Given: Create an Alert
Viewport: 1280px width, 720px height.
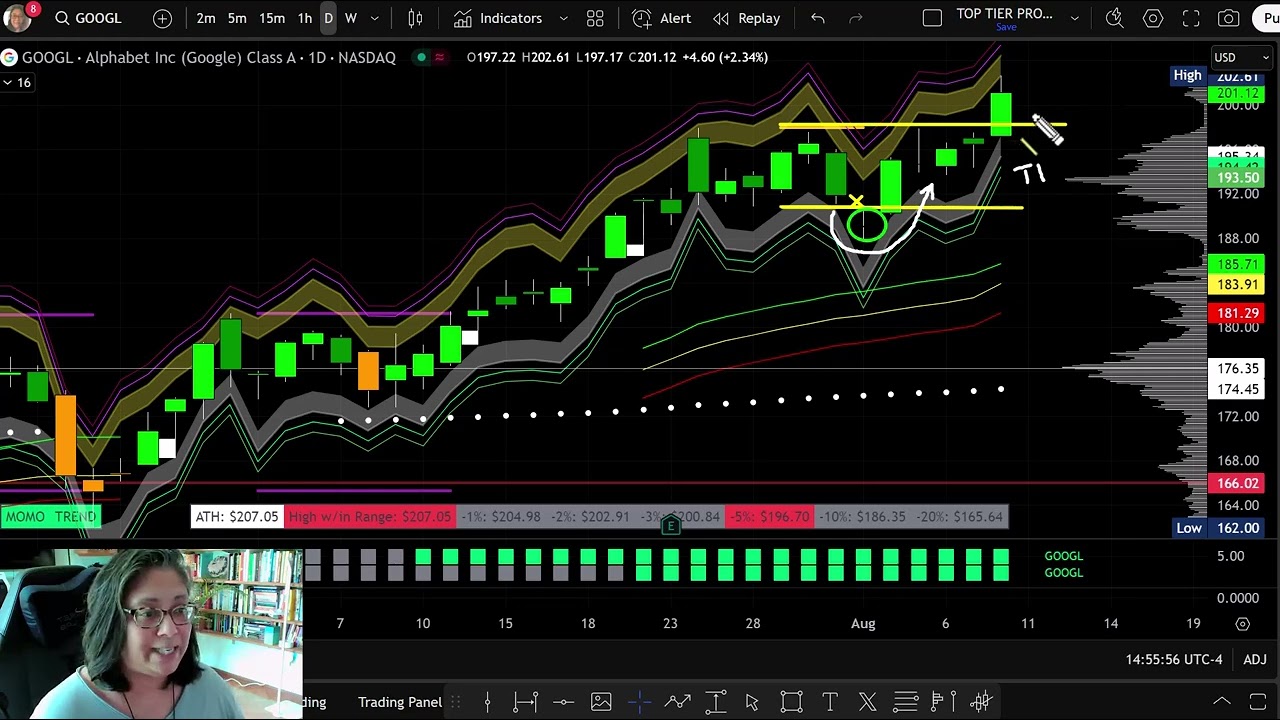Looking at the screenshot, I should point(661,18).
